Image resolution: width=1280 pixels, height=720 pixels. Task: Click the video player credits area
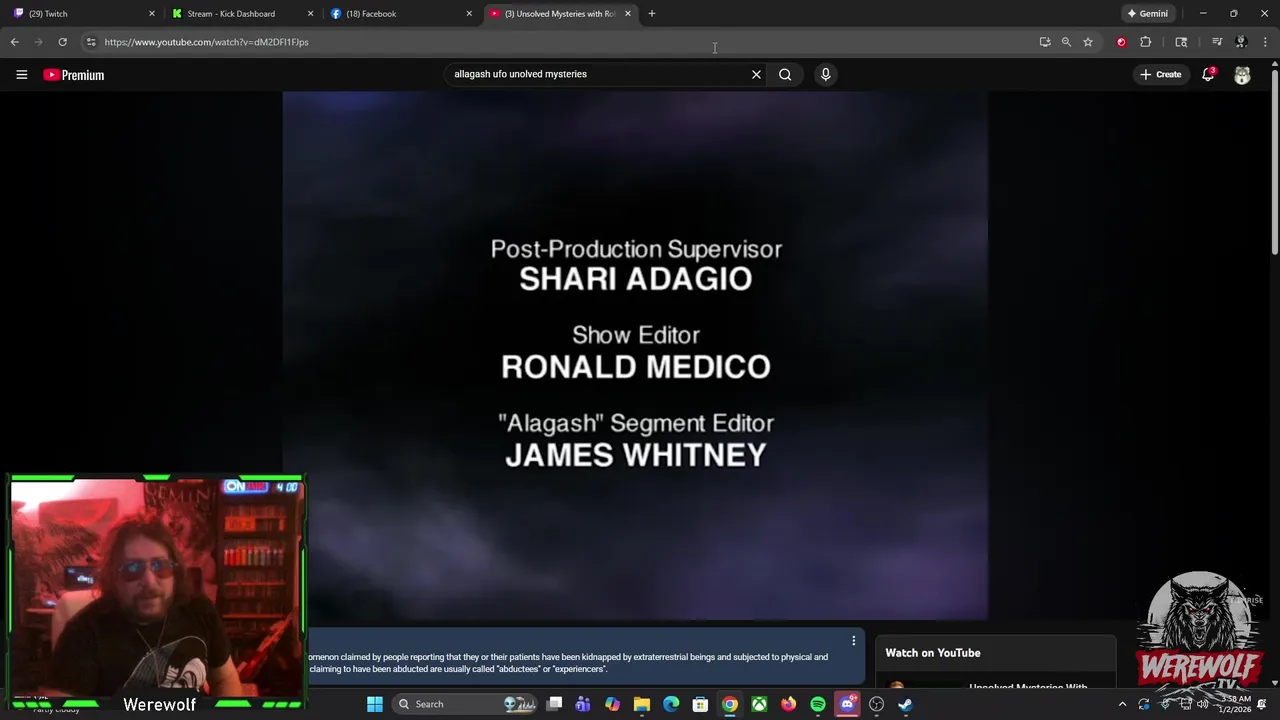point(635,355)
